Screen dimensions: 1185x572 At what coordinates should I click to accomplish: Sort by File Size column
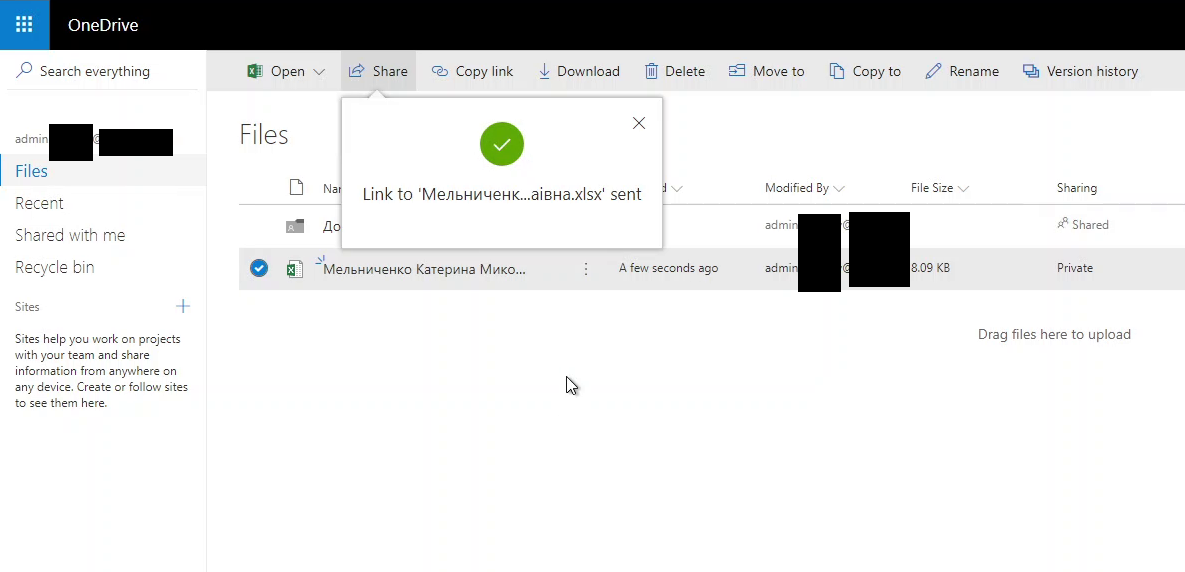point(939,188)
